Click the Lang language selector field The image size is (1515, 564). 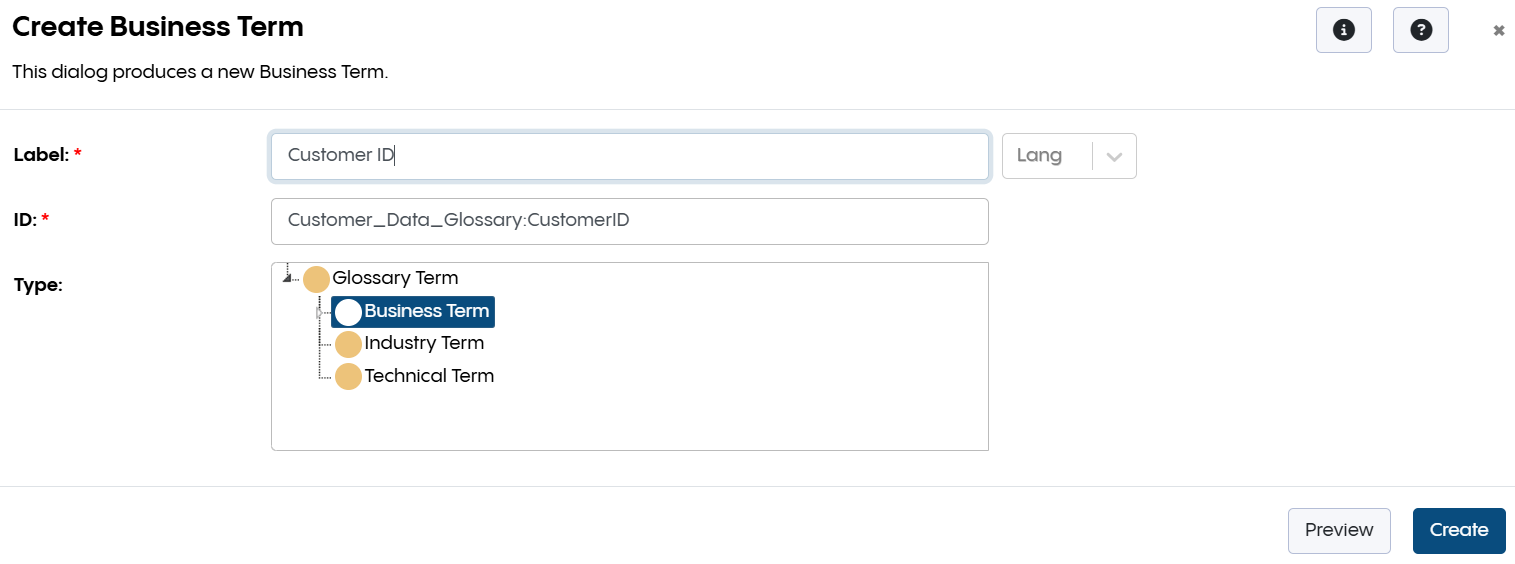(1046, 156)
